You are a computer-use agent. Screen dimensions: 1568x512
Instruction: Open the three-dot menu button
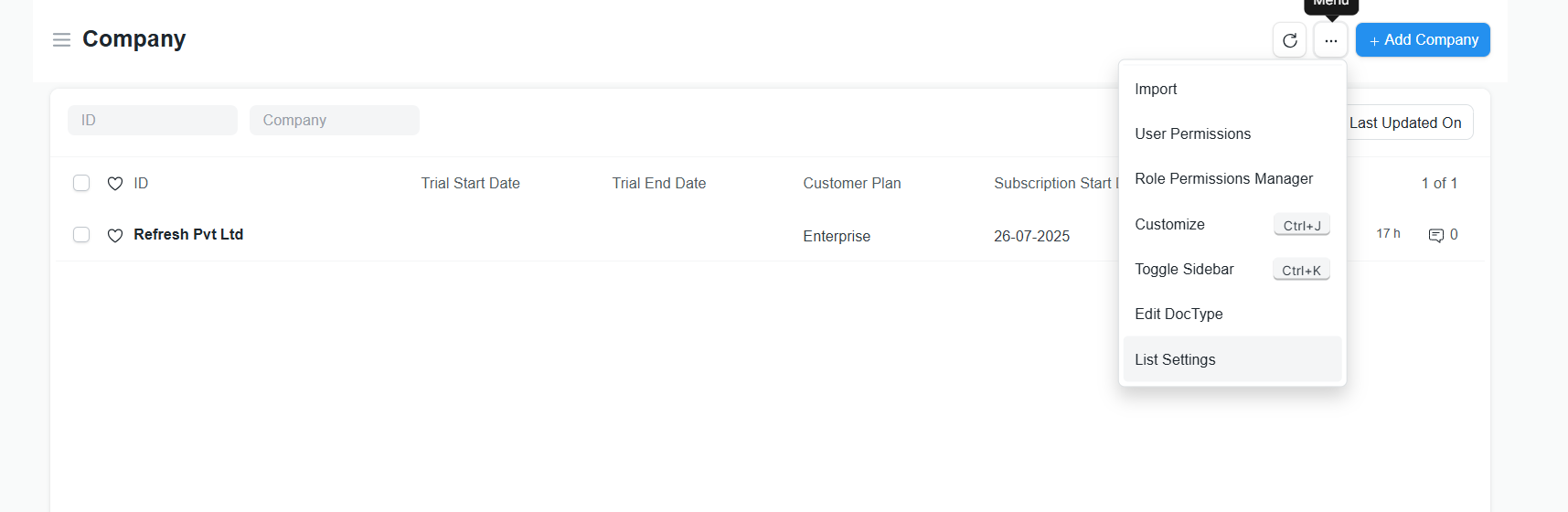tap(1330, 40)
